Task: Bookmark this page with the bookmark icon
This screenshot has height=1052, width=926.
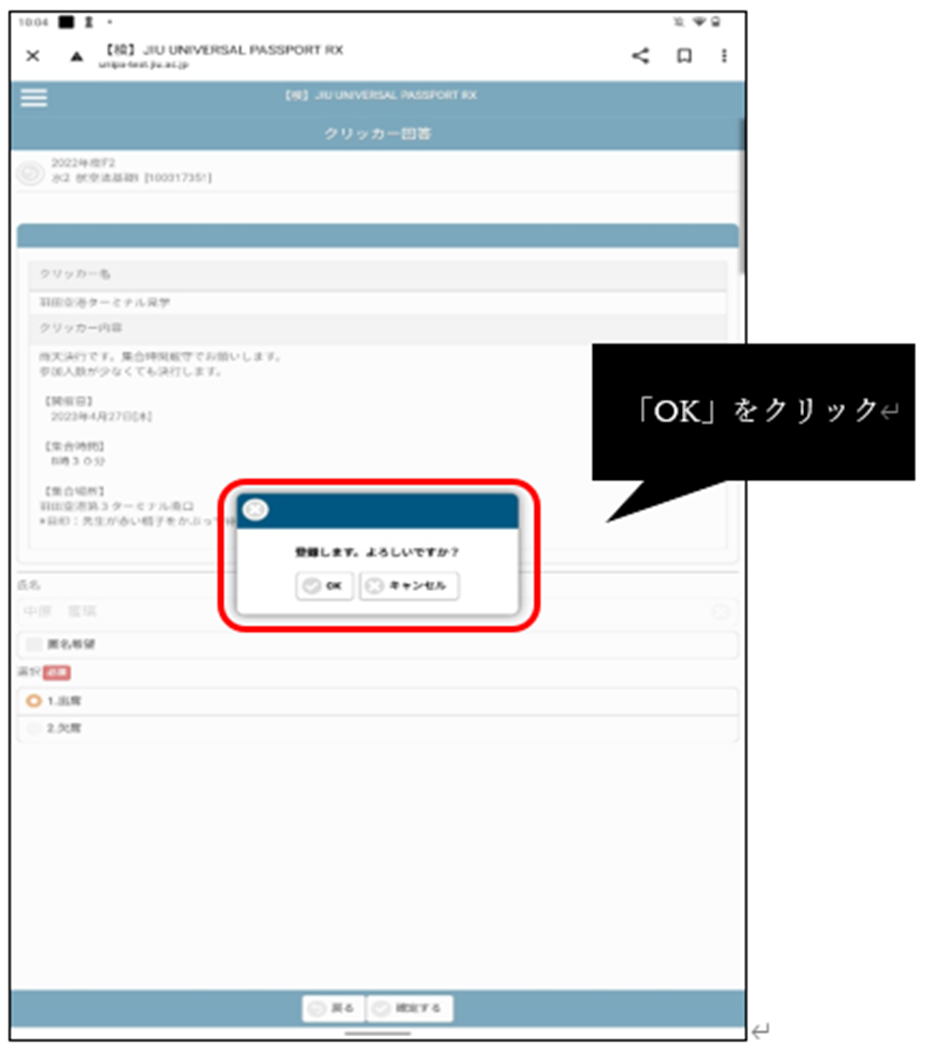Action: (684, 56)
